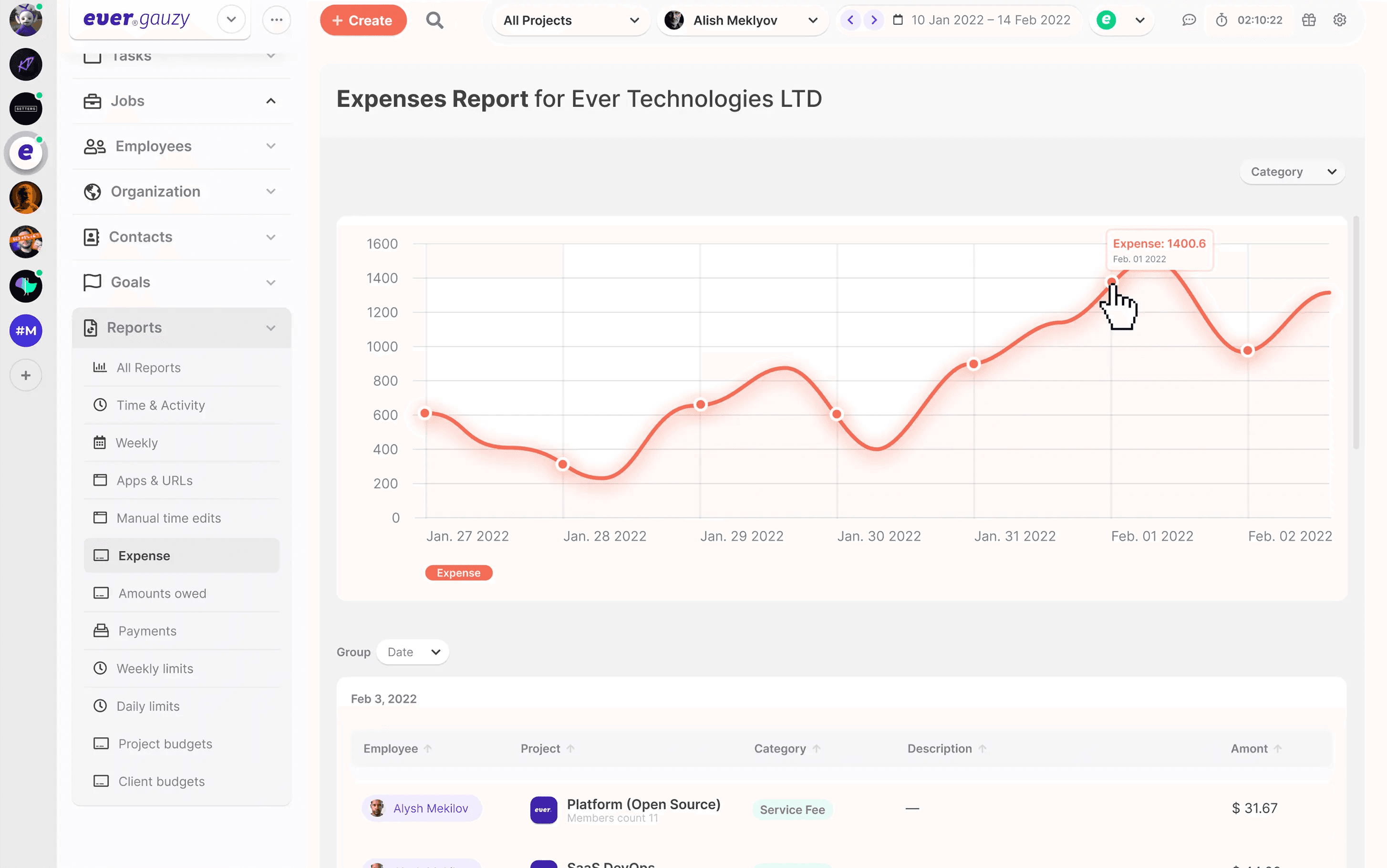Image resolution: width=1387 pixels, height=868 pixels.
Task: Click the three-dots more options button
Action: coord(276,20)
